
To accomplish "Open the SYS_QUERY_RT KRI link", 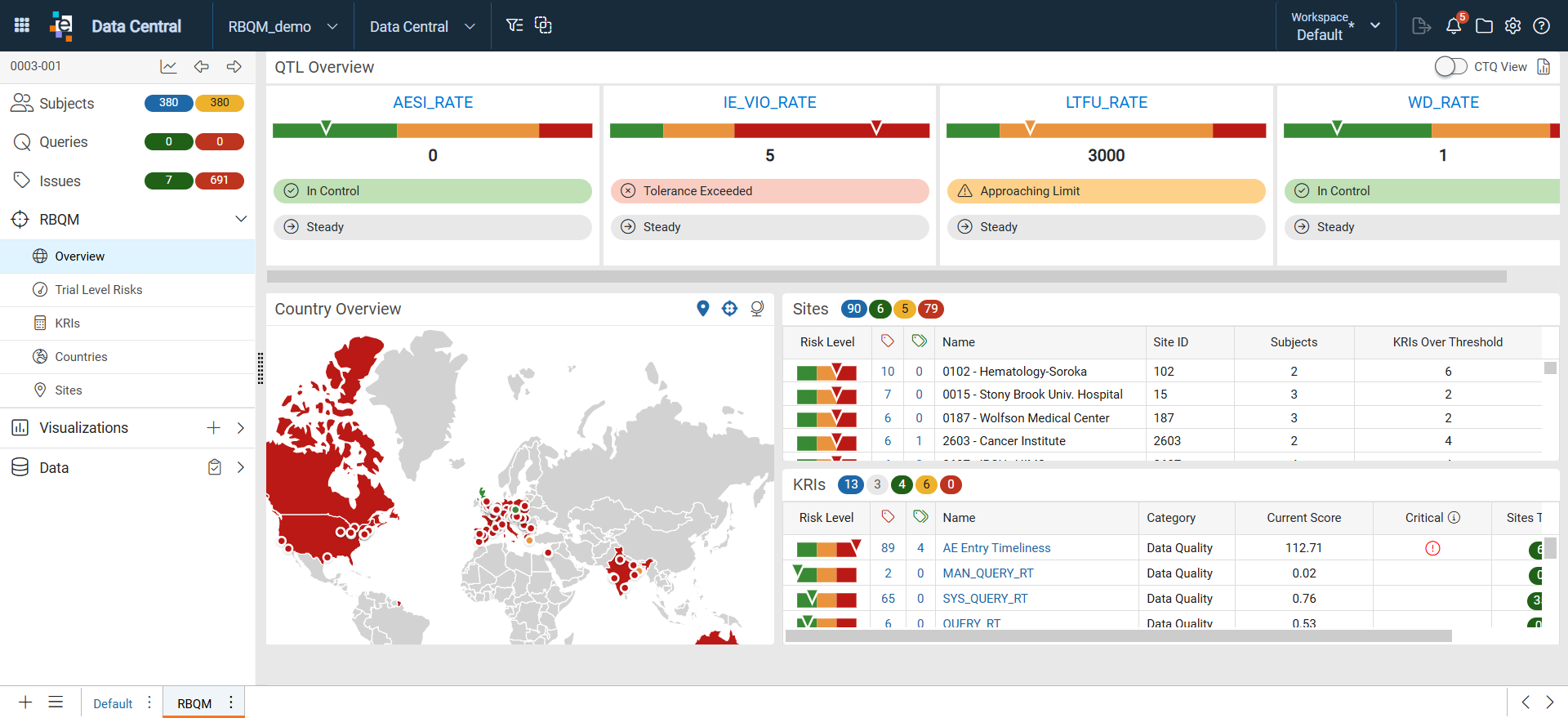I will pos(985,599).
